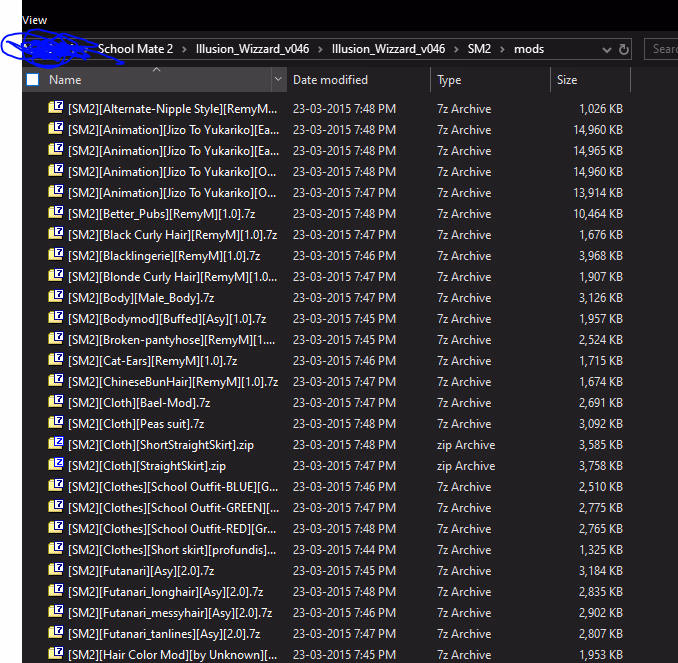Select file [SM2][Better_Pubs][RemyM][1.0].7z
The width and height of the screenshot is (678, 663).
pos(161,214)
